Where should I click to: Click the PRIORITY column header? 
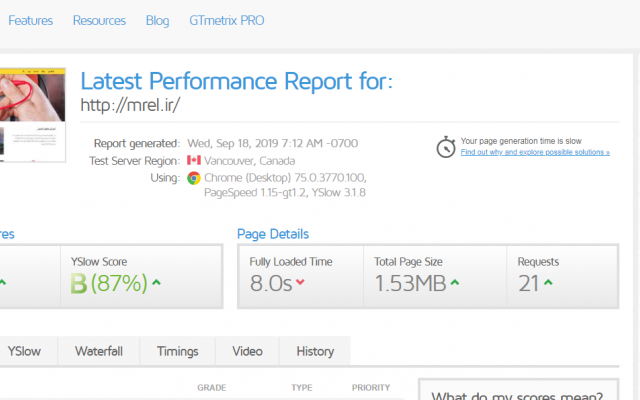[371, 387]
